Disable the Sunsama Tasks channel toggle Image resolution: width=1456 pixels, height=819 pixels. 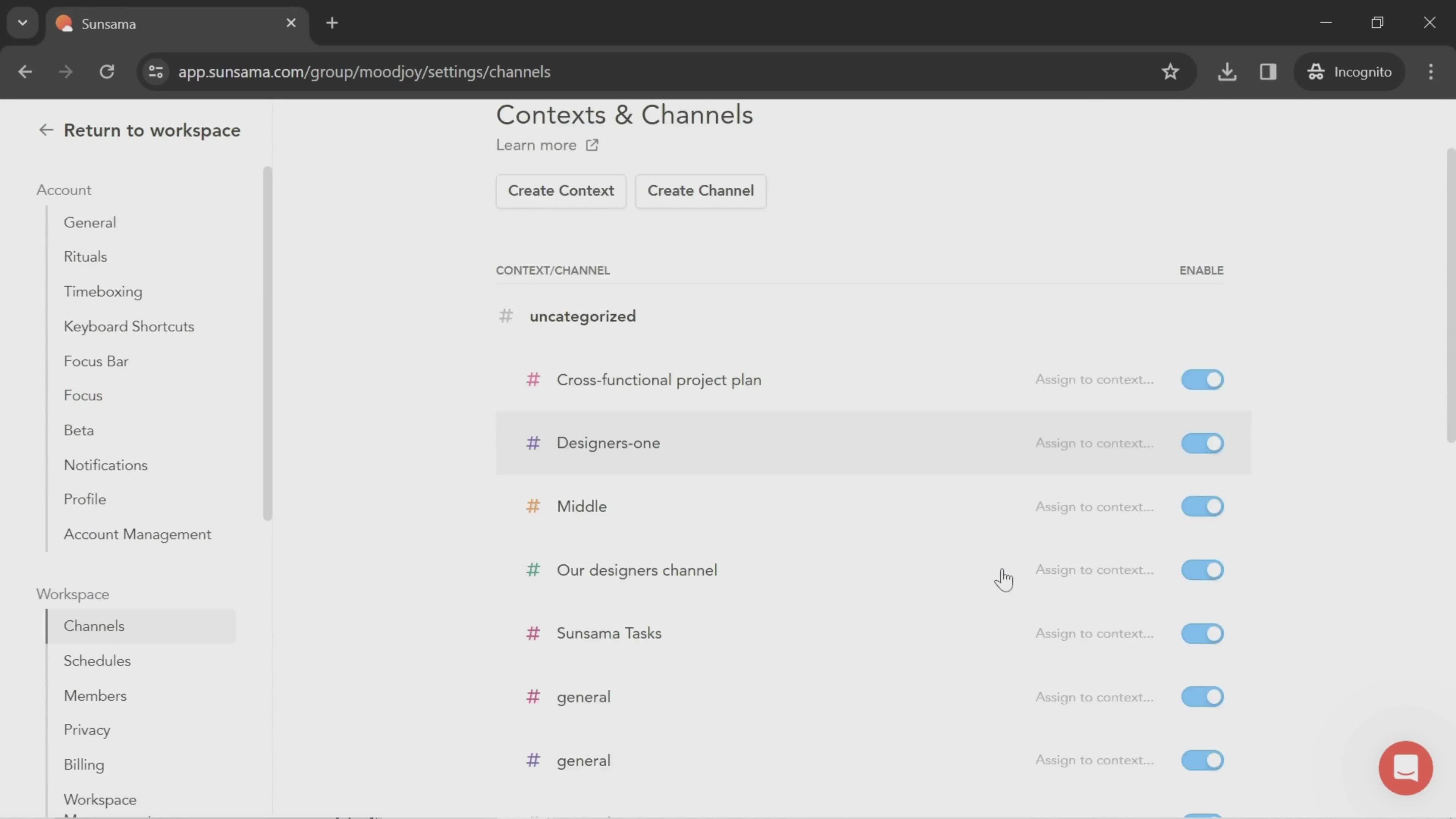1203,633
